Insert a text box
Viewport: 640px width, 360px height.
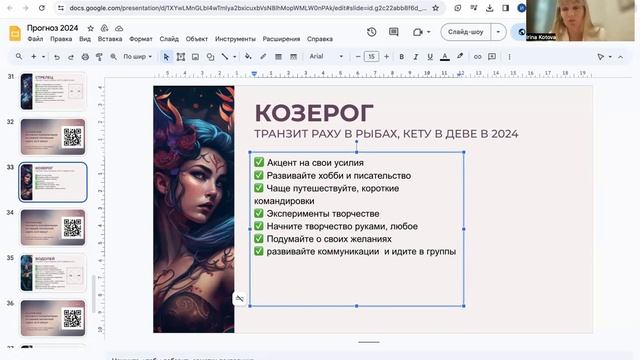tap(180, 57)
